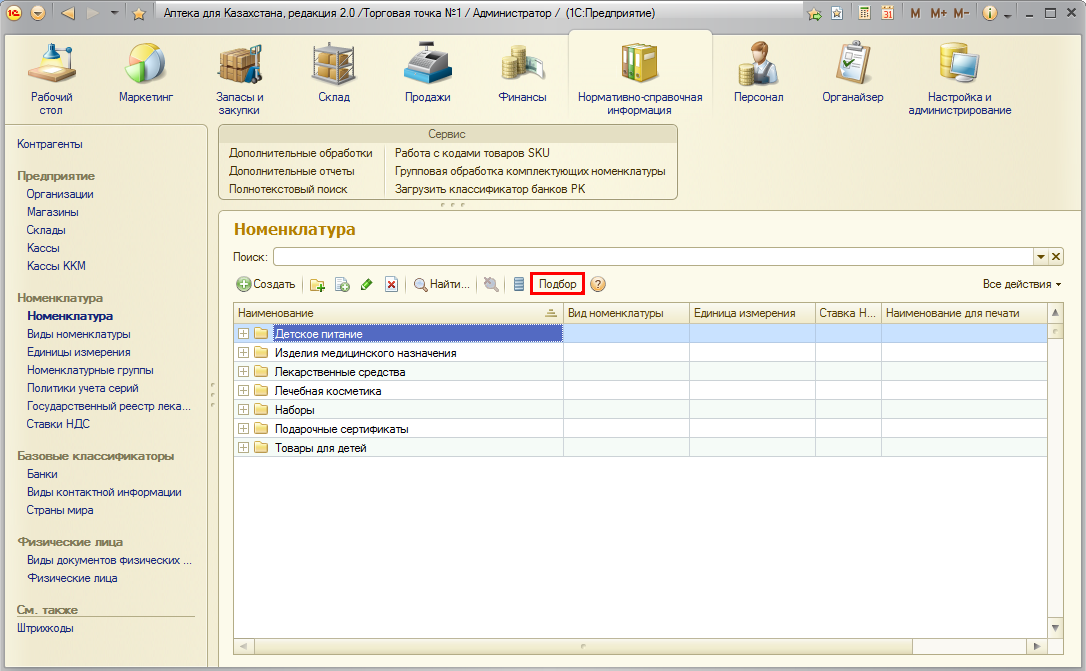Open the search field history dropdown arrow

(x=1040, y=257)
